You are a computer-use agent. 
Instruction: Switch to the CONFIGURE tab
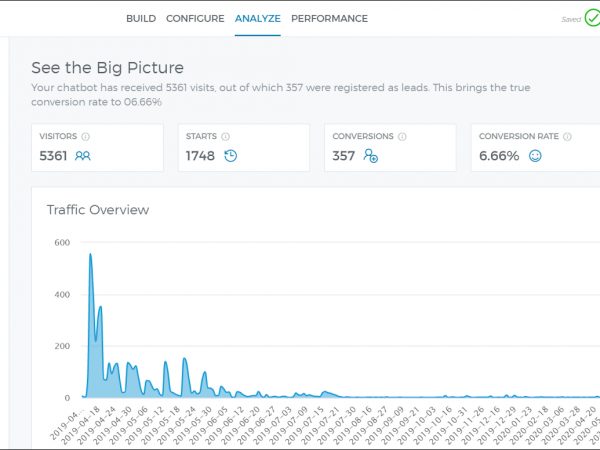pos(195,18)
